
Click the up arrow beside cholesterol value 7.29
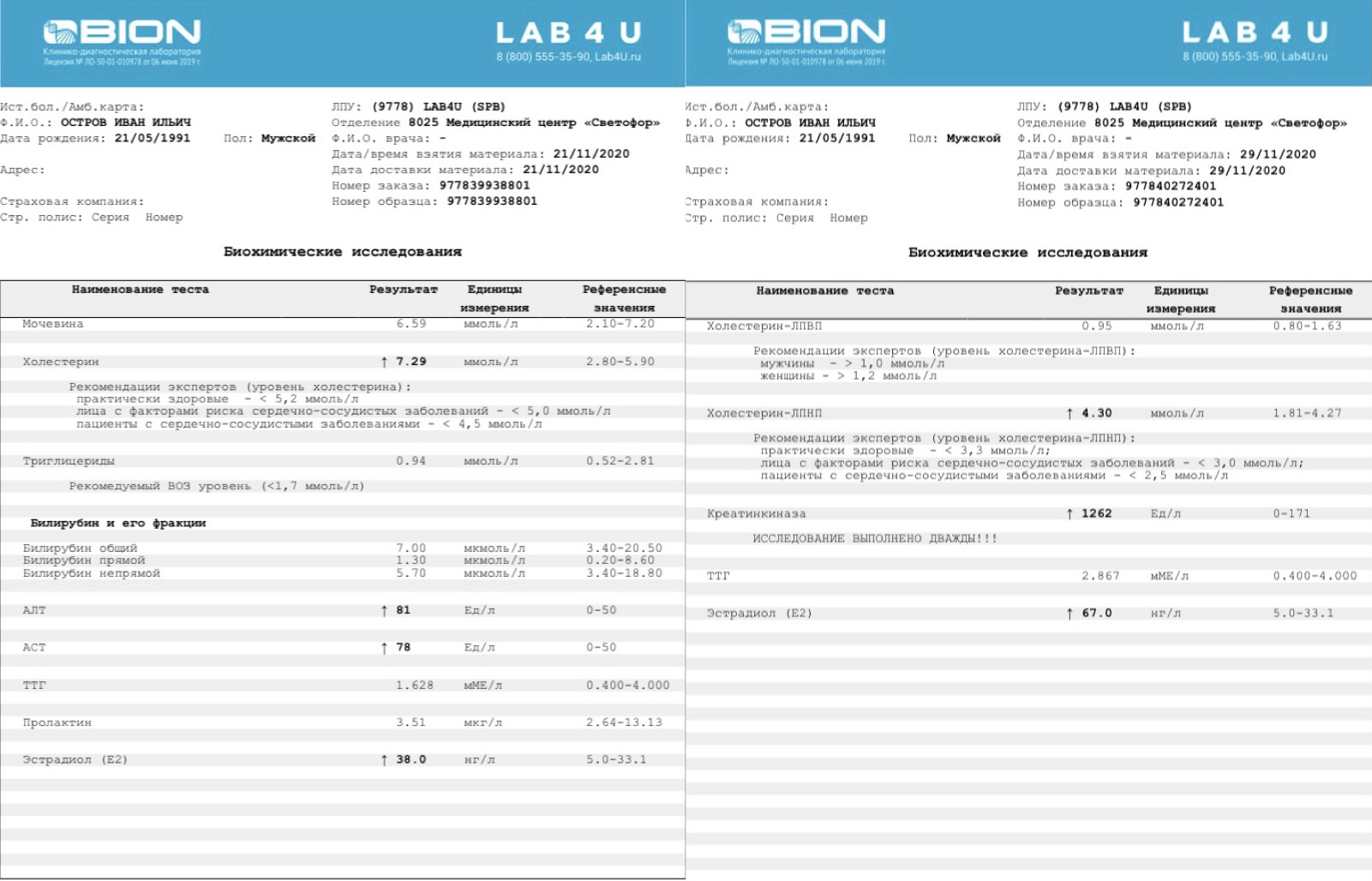pos(384,362)
